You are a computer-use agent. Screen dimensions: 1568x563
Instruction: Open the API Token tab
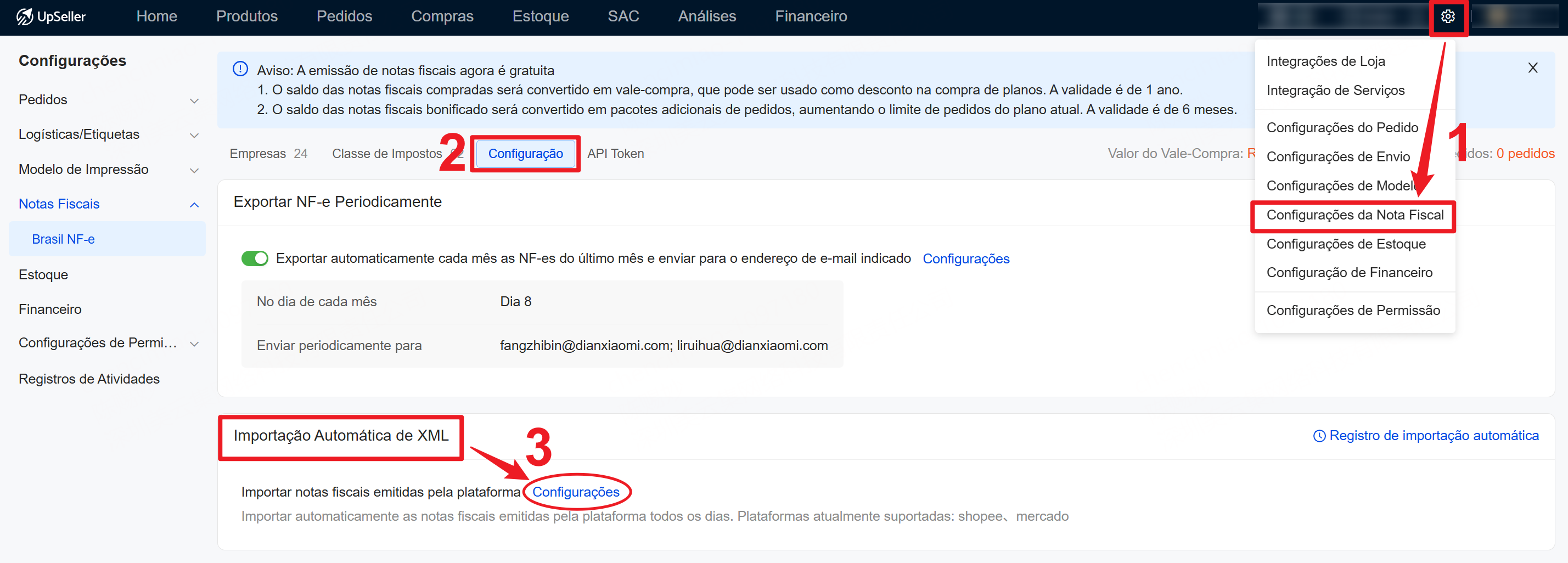(615, 154)
